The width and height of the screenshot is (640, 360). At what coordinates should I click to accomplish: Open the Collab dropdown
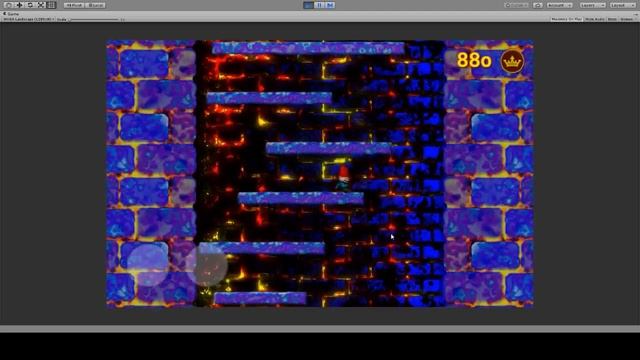[516, 5]
